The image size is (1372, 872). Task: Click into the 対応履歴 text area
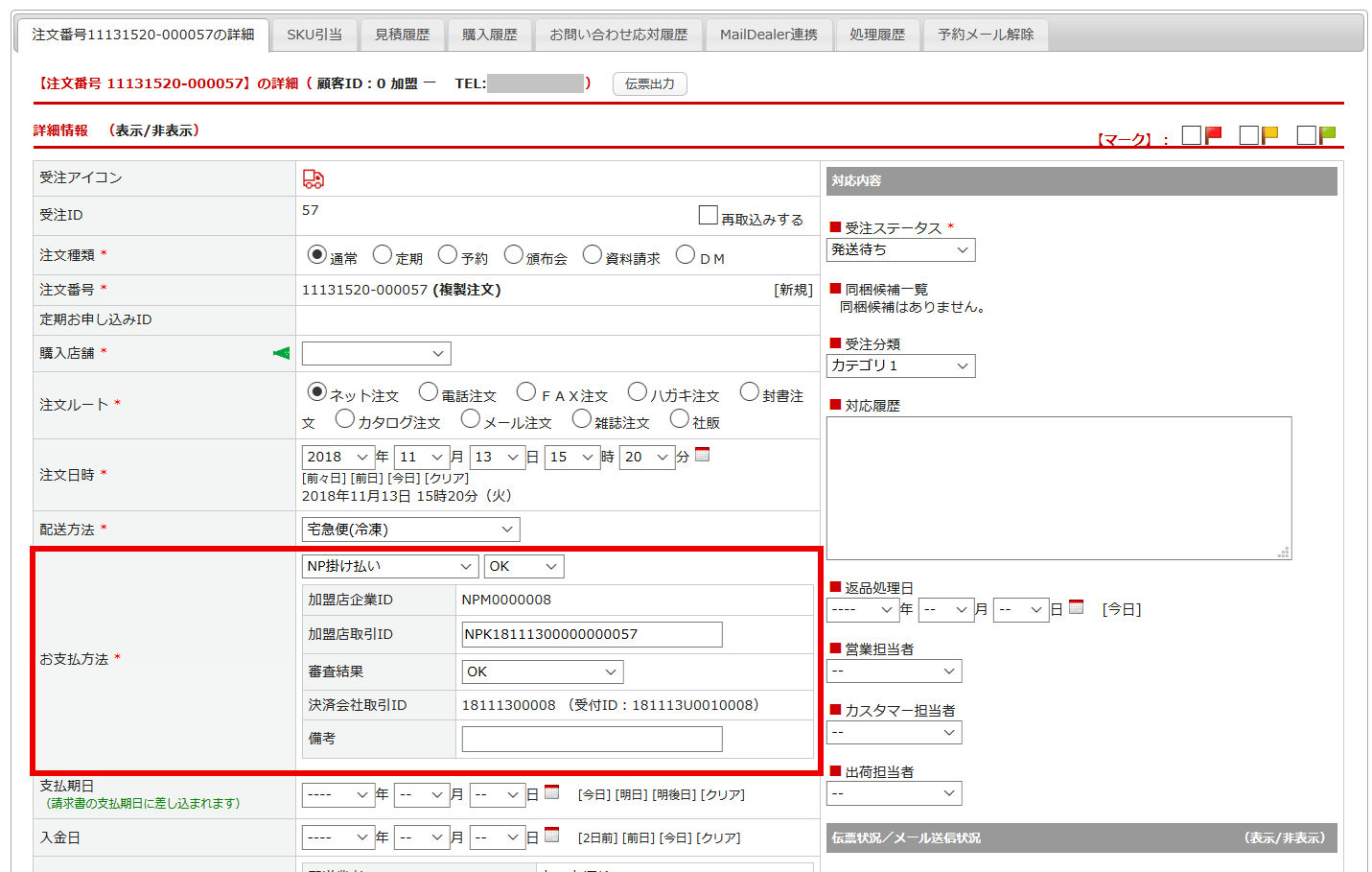pos(1058,487)
